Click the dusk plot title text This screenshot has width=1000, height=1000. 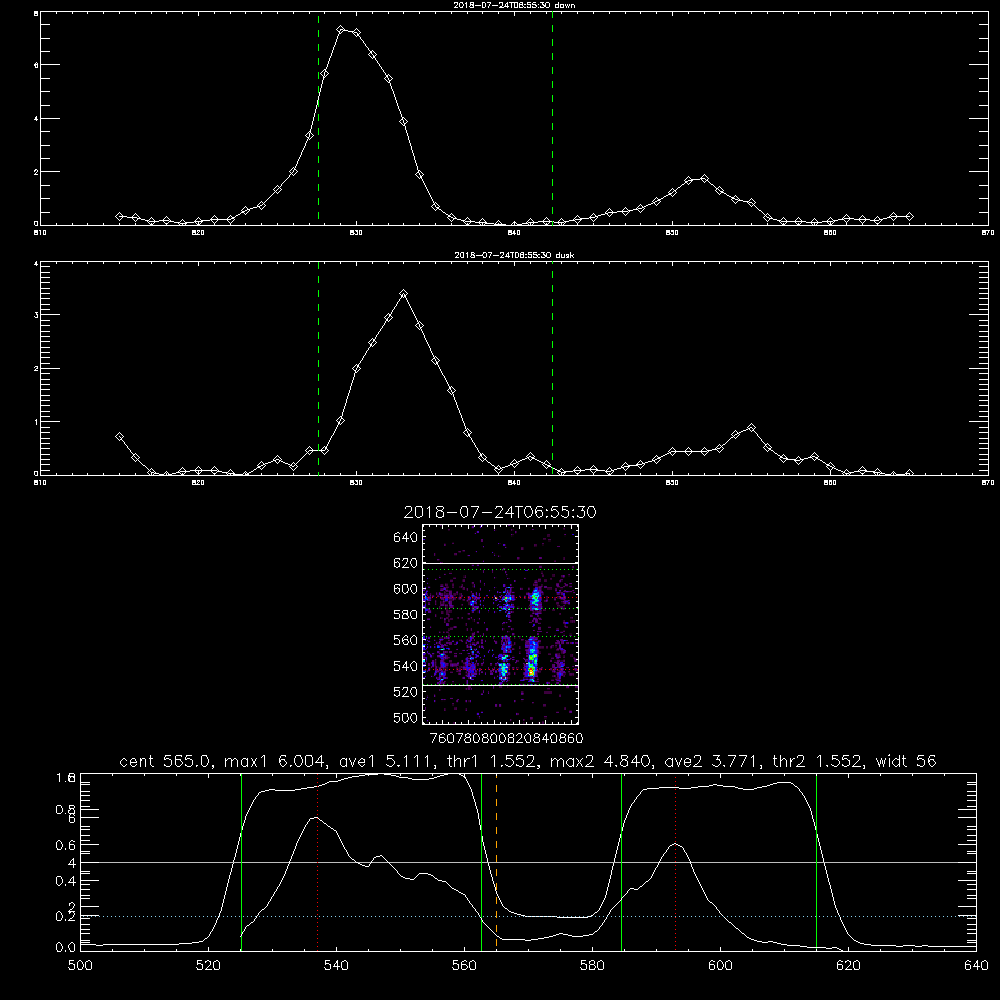(514, 255)
